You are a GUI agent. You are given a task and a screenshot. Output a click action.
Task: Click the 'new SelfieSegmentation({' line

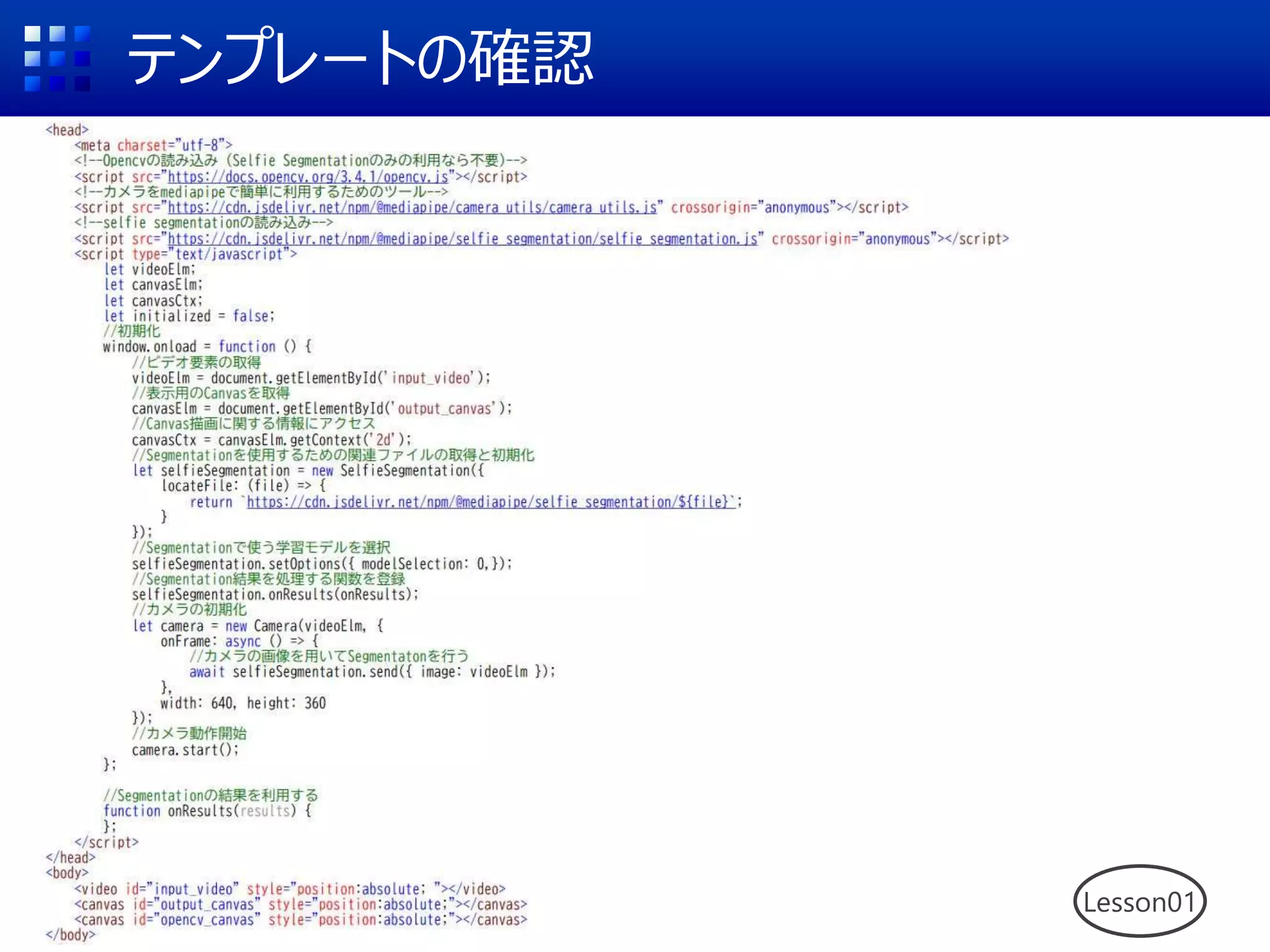(x=308, y=471)
